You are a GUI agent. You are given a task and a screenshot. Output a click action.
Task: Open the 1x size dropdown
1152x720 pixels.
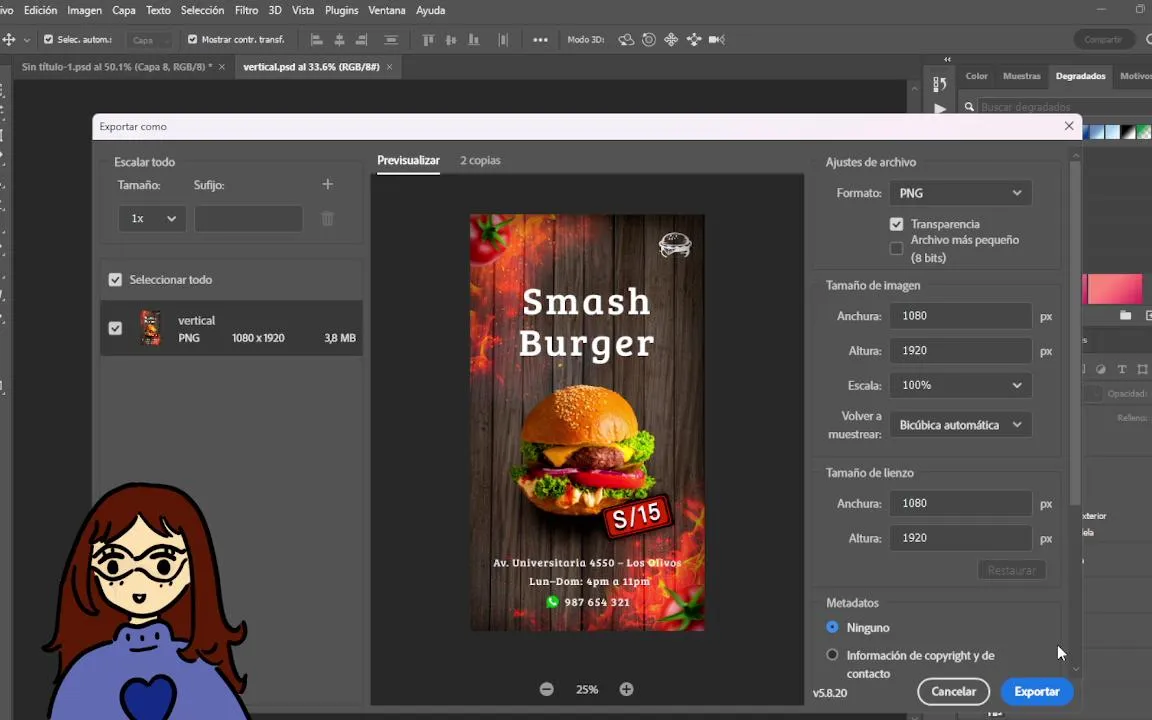point(152,219)
